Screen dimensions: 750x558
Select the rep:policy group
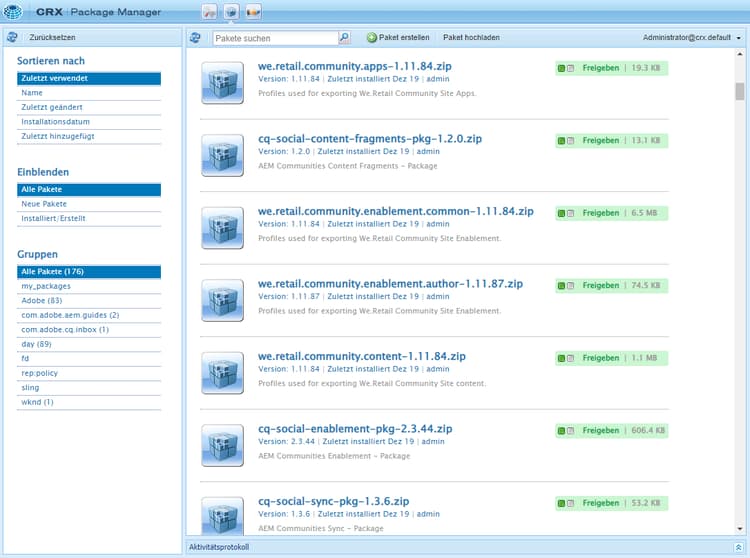(89, 373)
